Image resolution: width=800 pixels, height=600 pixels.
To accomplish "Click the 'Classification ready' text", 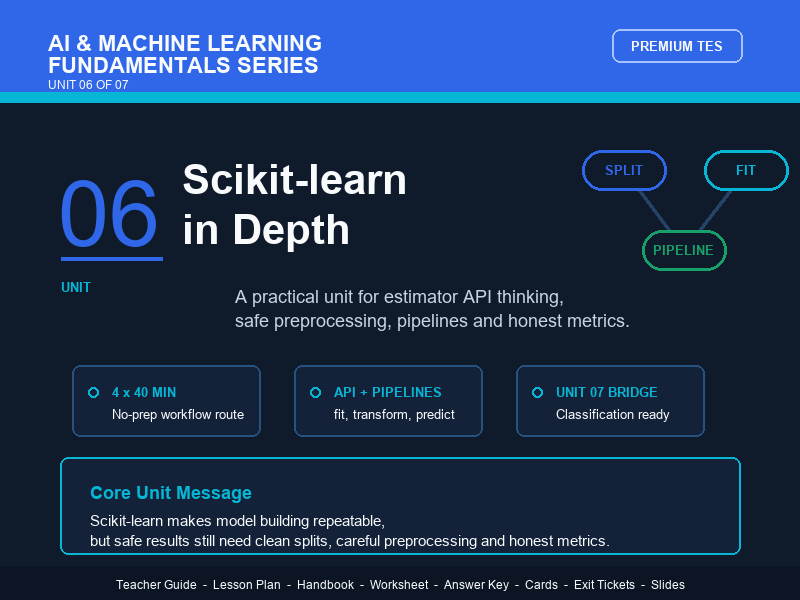I will pos(613,414).
